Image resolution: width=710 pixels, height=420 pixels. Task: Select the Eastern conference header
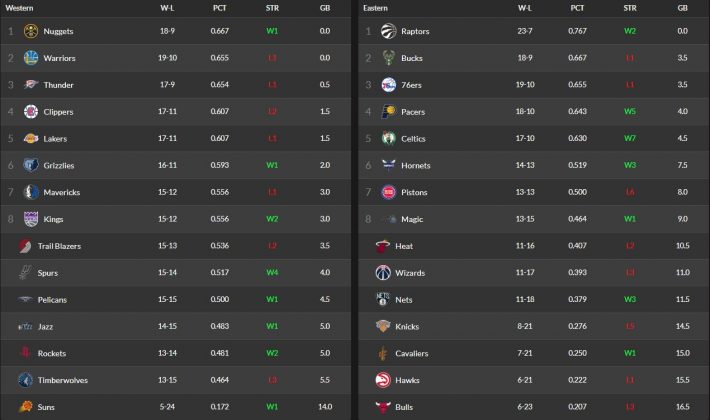coord(376,7)
